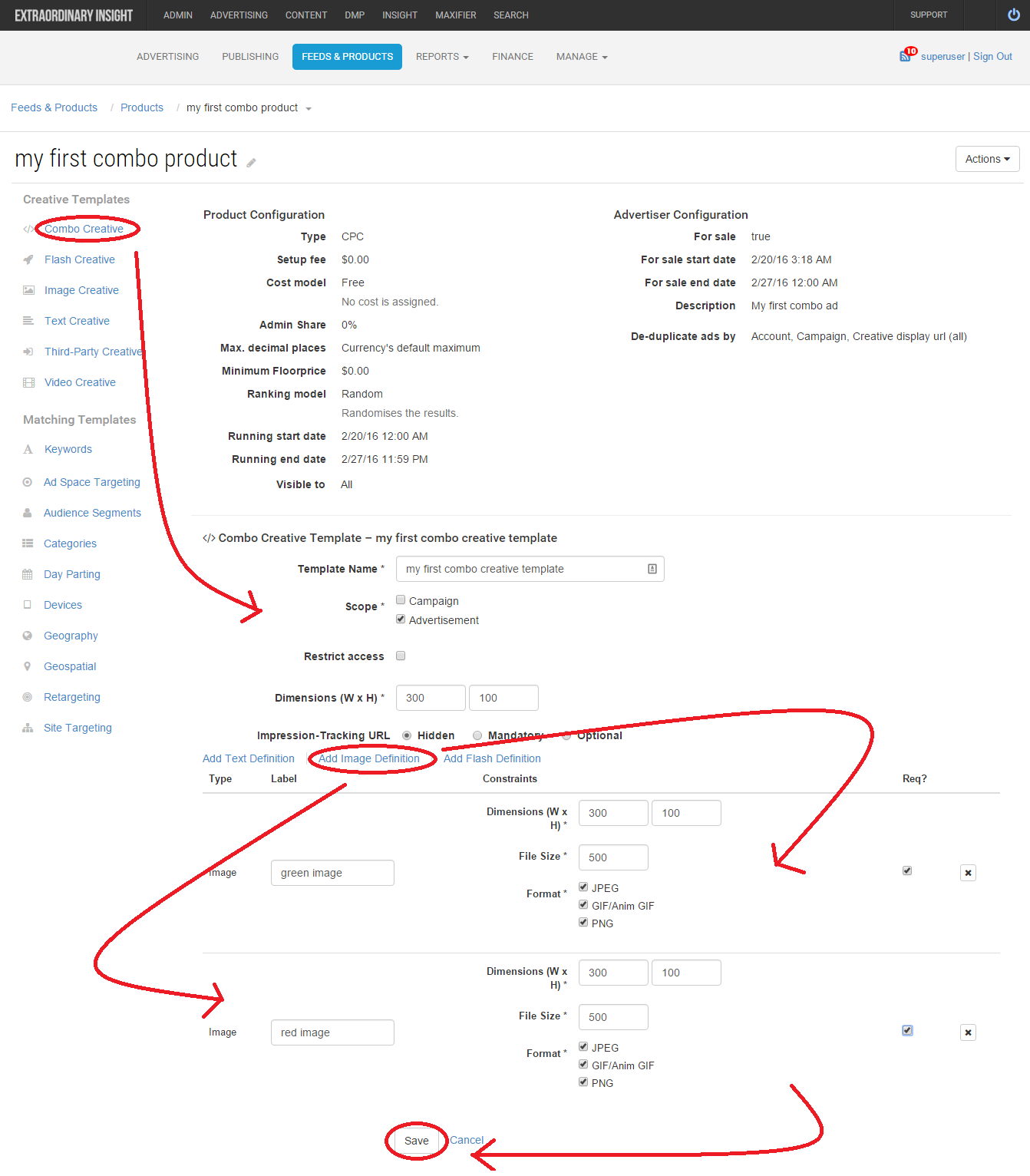Screen dimensions: 1030x1176
Task: Click the Categories list icon
Action: 28,543
